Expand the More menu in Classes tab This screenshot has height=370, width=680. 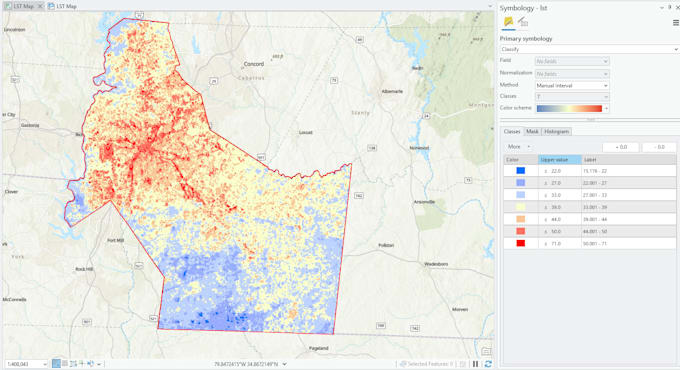[519, 147]
